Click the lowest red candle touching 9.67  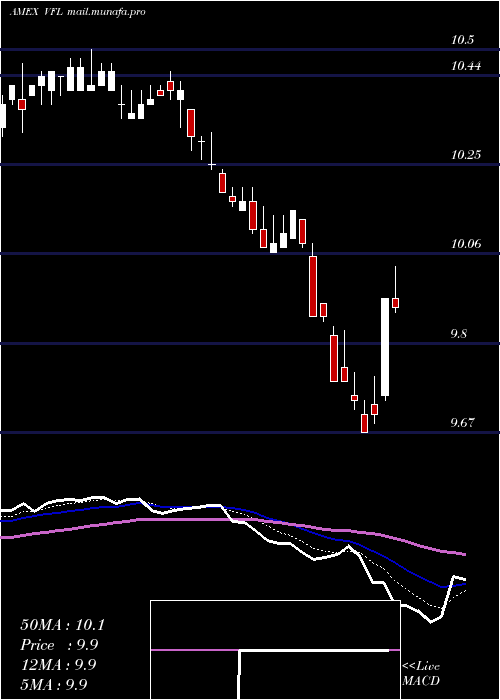tap(364, 423)
